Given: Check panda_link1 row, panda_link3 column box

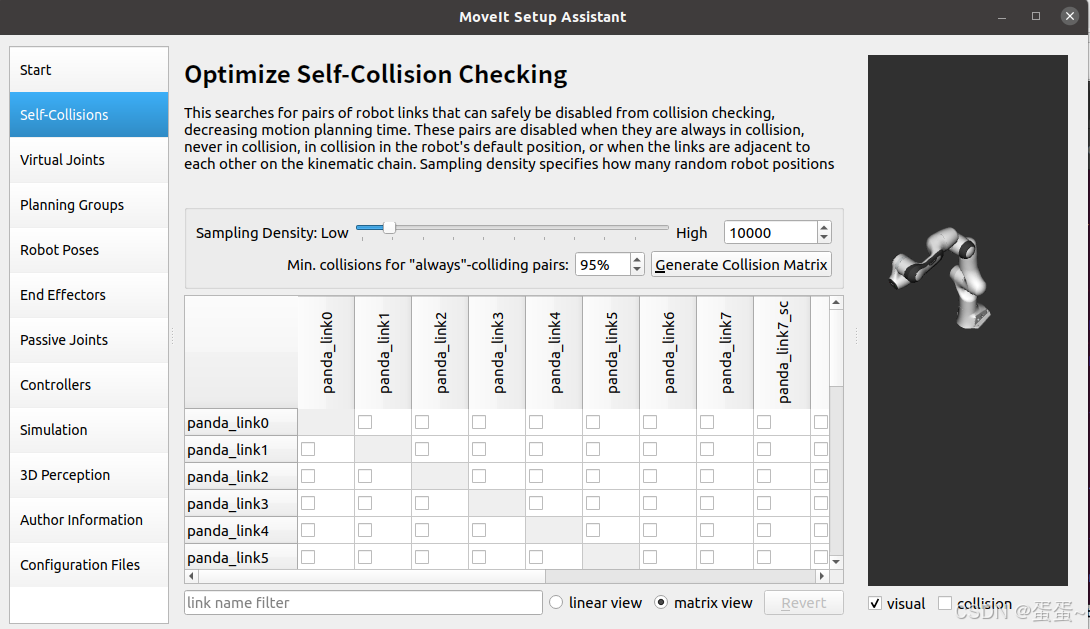Looking at the screenshot, I should pyautogui.click(x=479, y=449).
